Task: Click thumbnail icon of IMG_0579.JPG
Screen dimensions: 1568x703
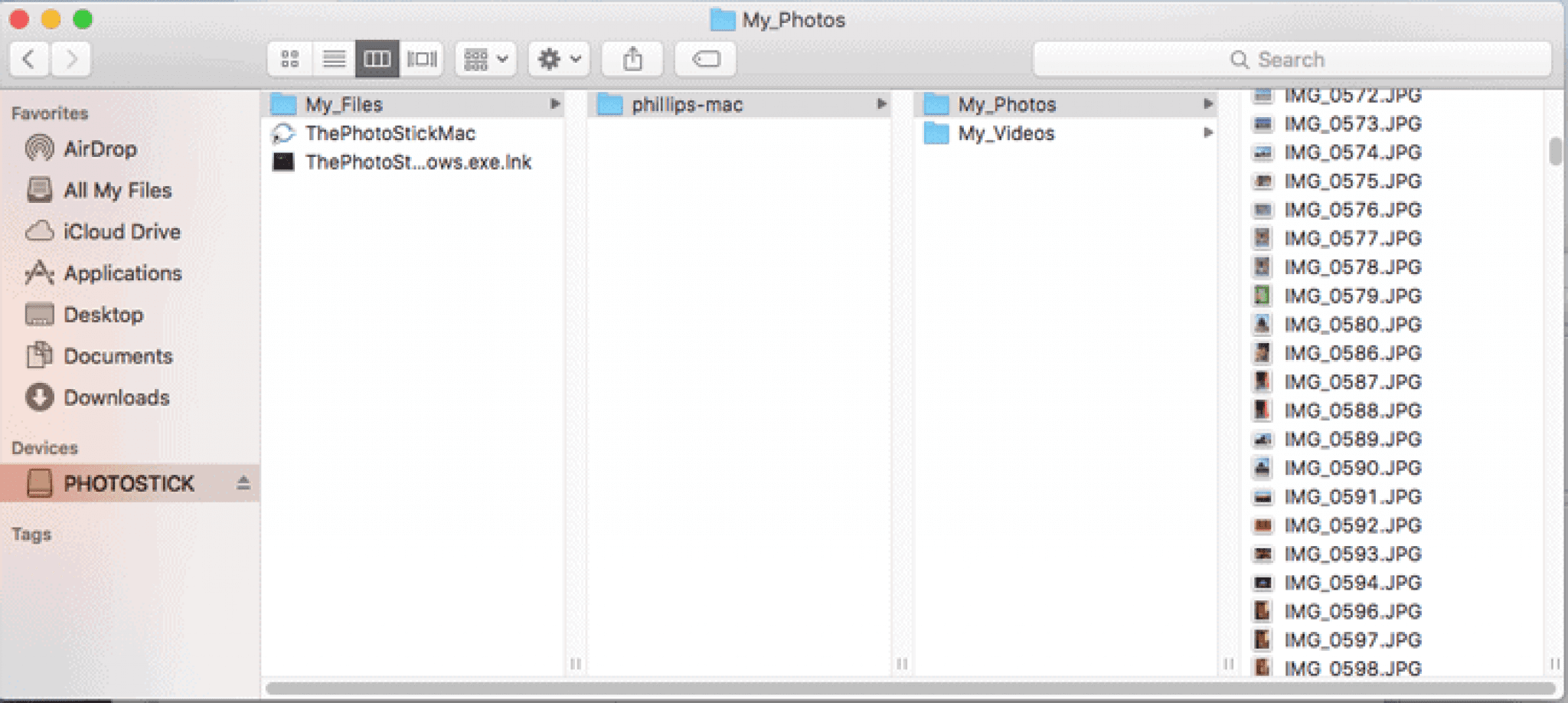Action: coord(1262,296)
